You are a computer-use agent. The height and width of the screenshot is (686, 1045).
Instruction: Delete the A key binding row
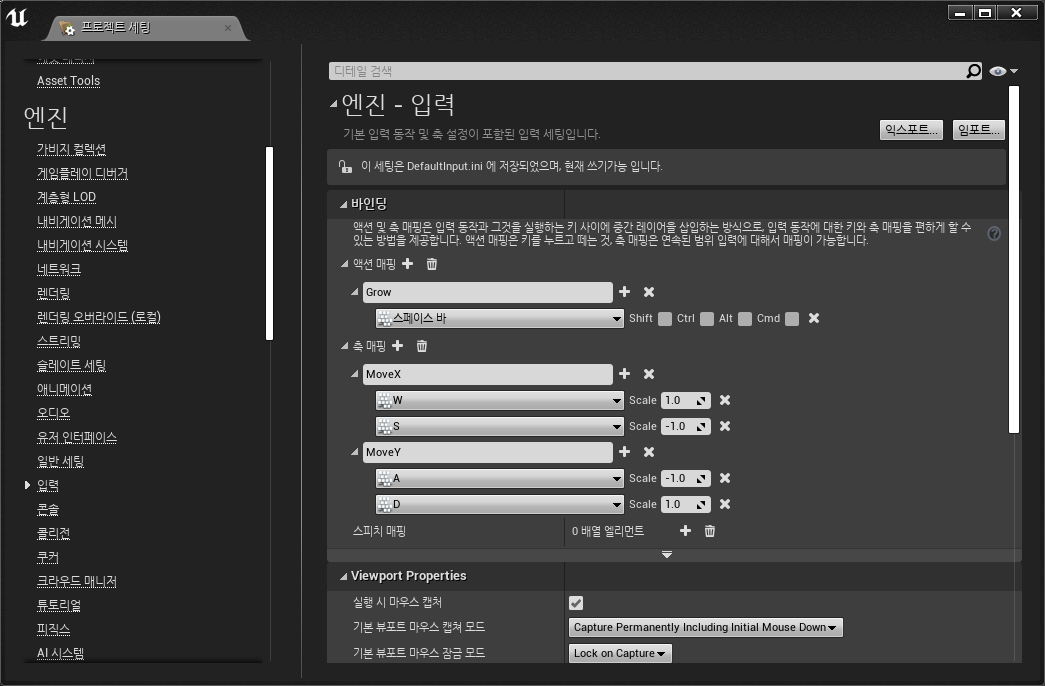pyautogui.click(x=725, y=478)
